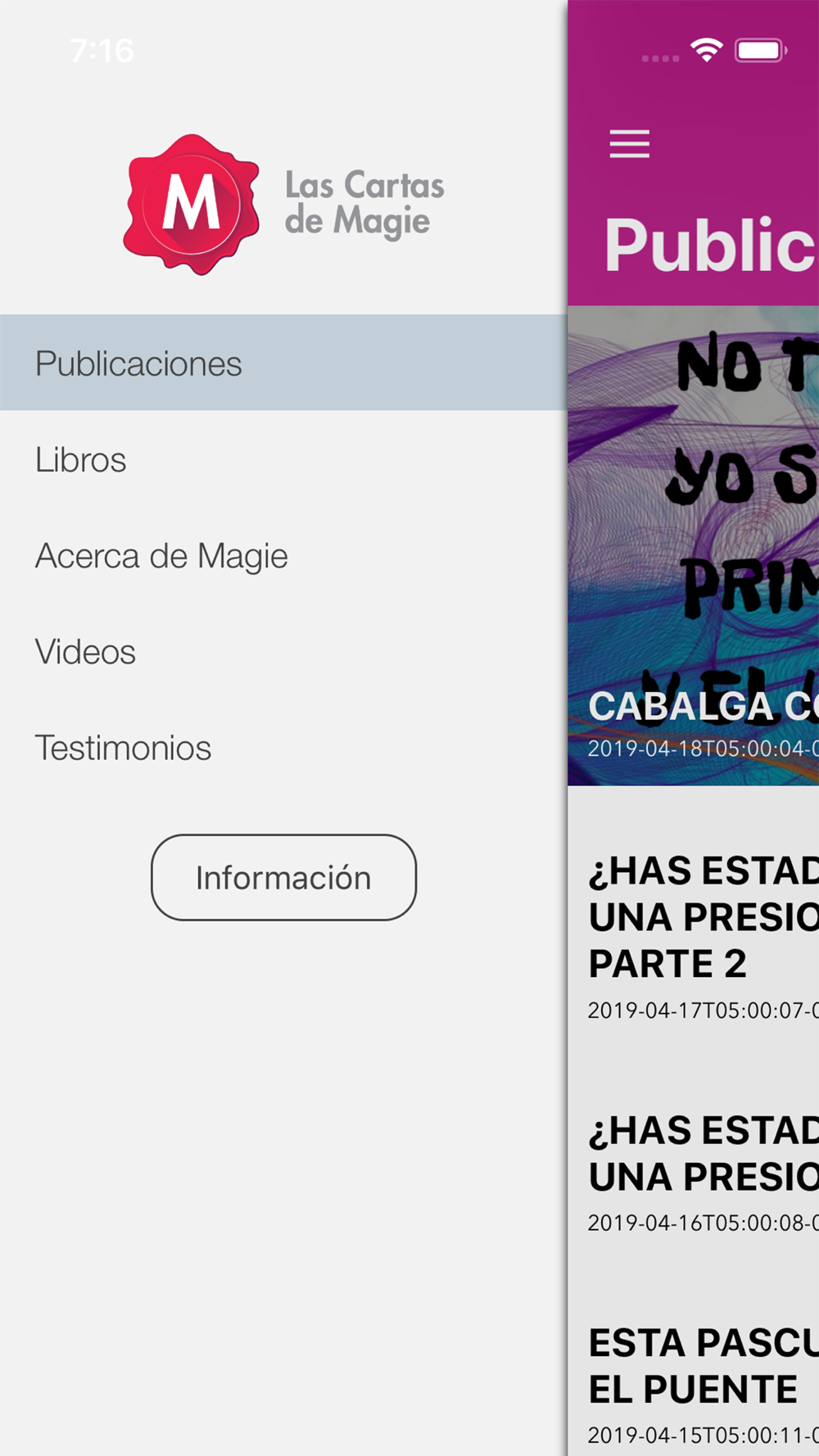
Task: Tap the Public page header title
Action: pos(711,244)
